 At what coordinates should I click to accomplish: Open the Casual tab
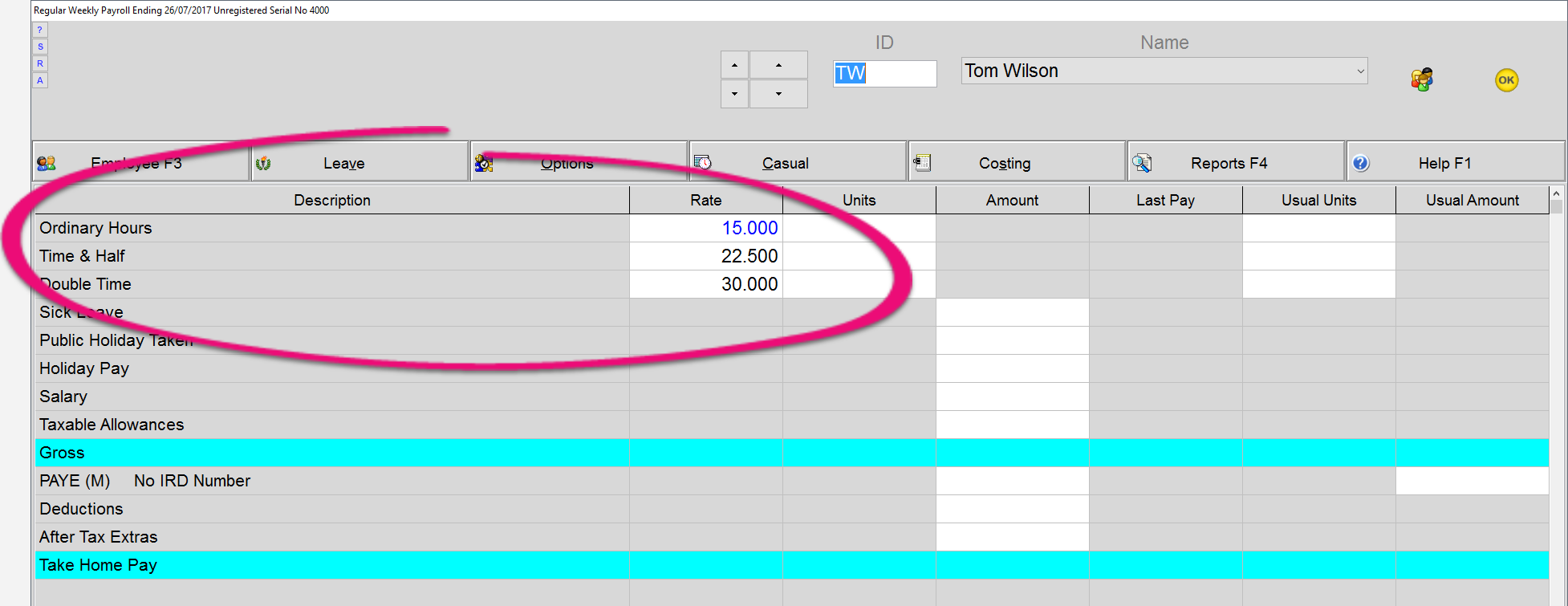click(x=798, y=162)
